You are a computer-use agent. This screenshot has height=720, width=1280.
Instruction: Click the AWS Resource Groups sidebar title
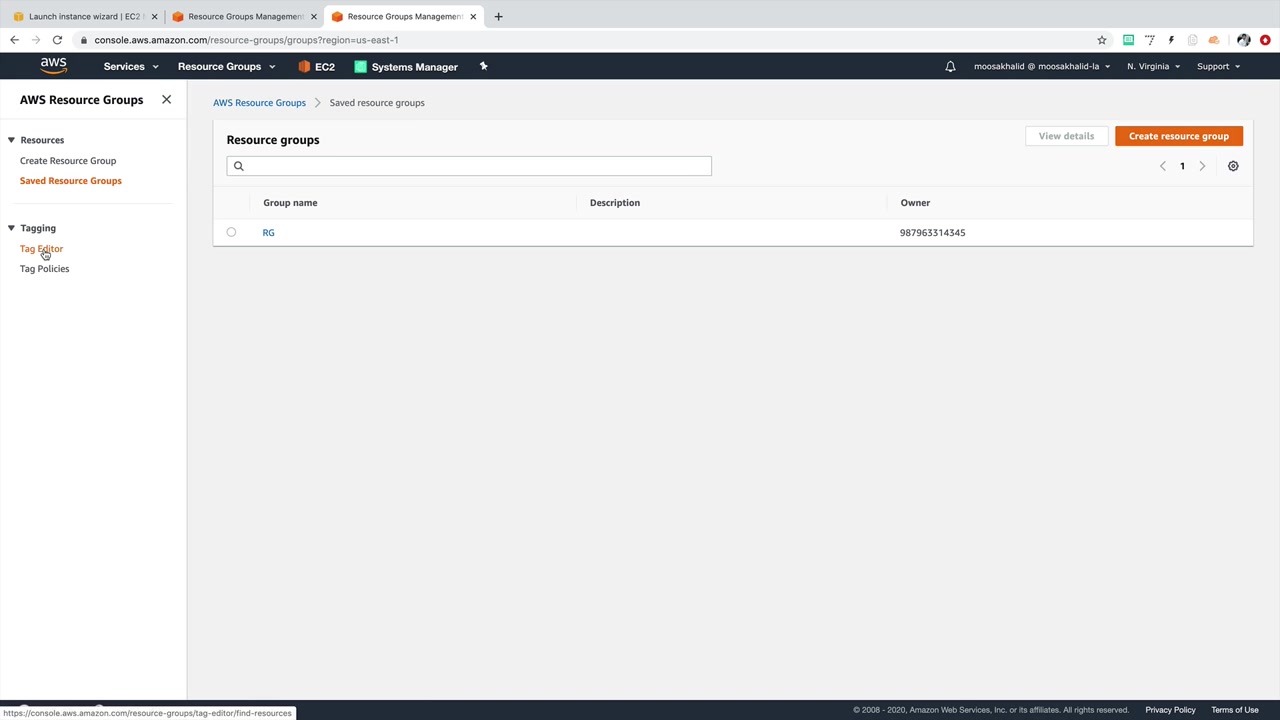click(x=81, y=100)
